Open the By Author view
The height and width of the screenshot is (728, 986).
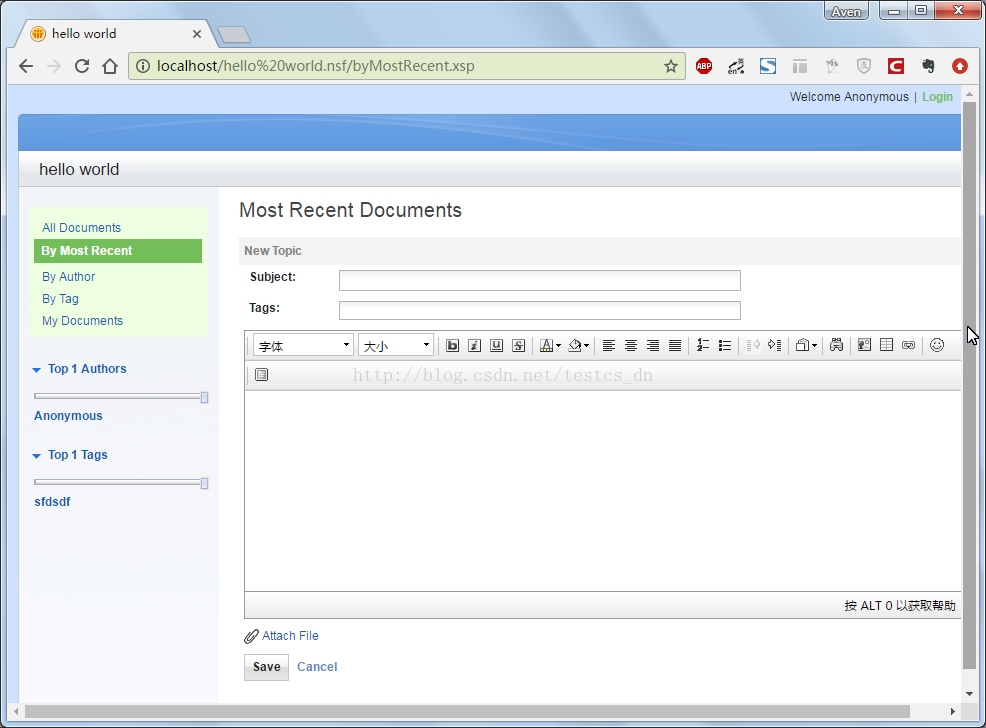[x=69, y=277]
